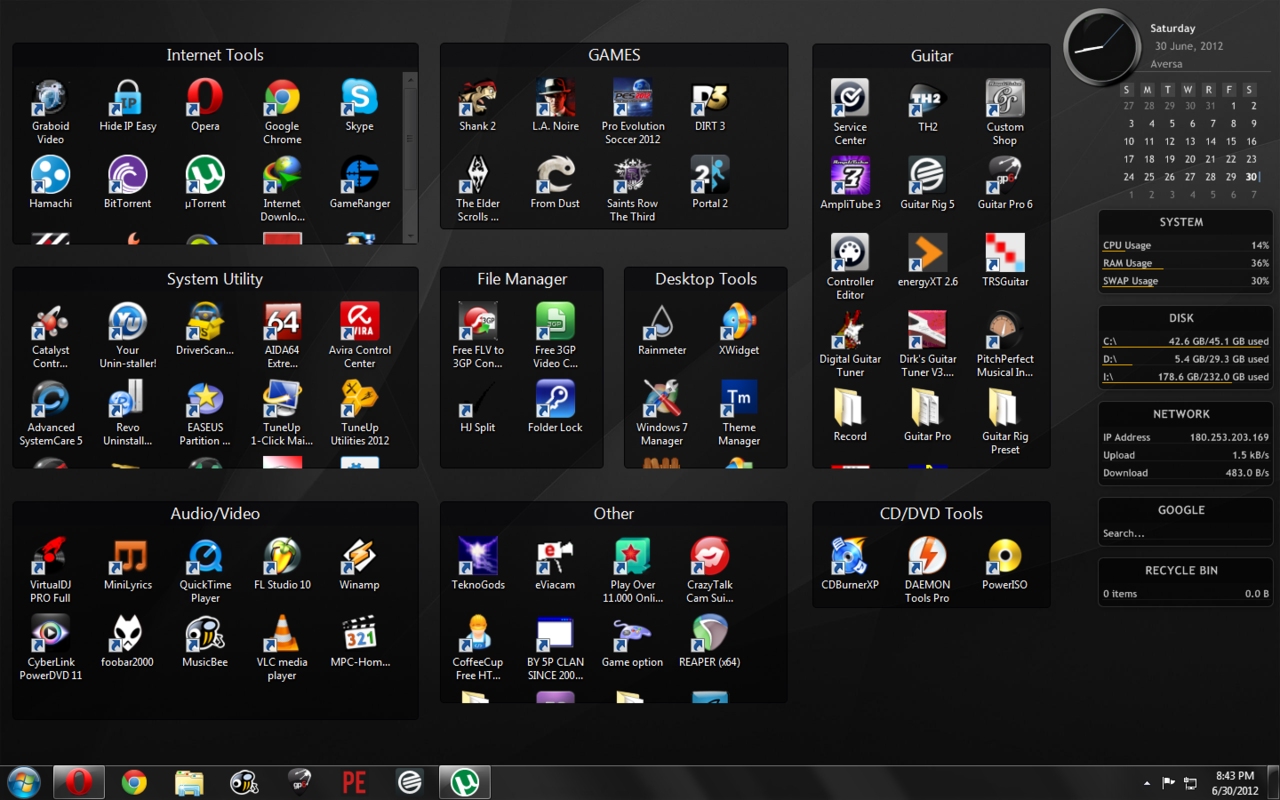Open the BitTorrent shortcut
Viewport: 1280px width, 800px height.
tap(128, 183)
